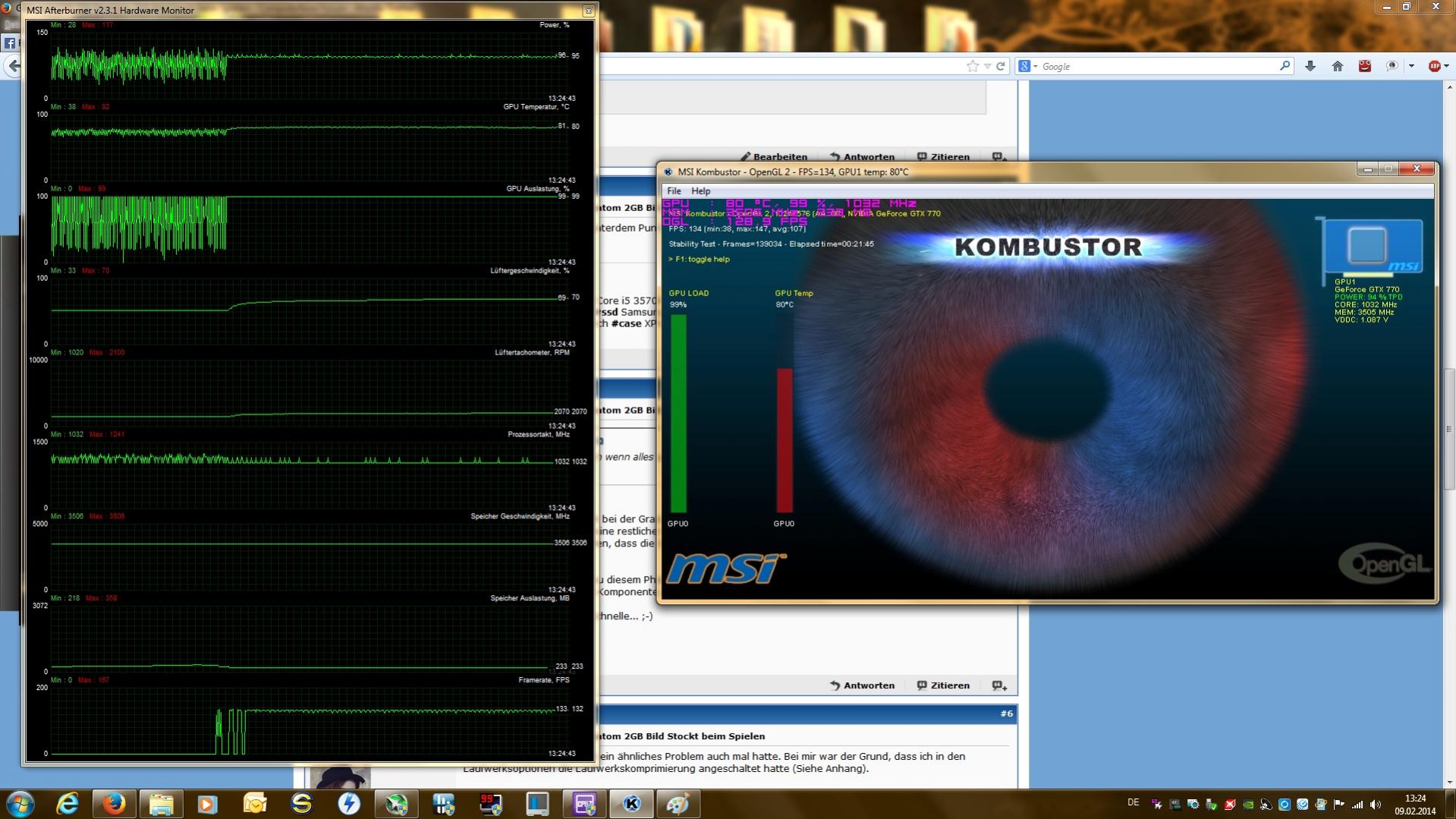The width and height of the screenshot is (1456, 819).
Task: Open the Adblock Plus dropdown arrow
Action: (x=1447, y=66)
